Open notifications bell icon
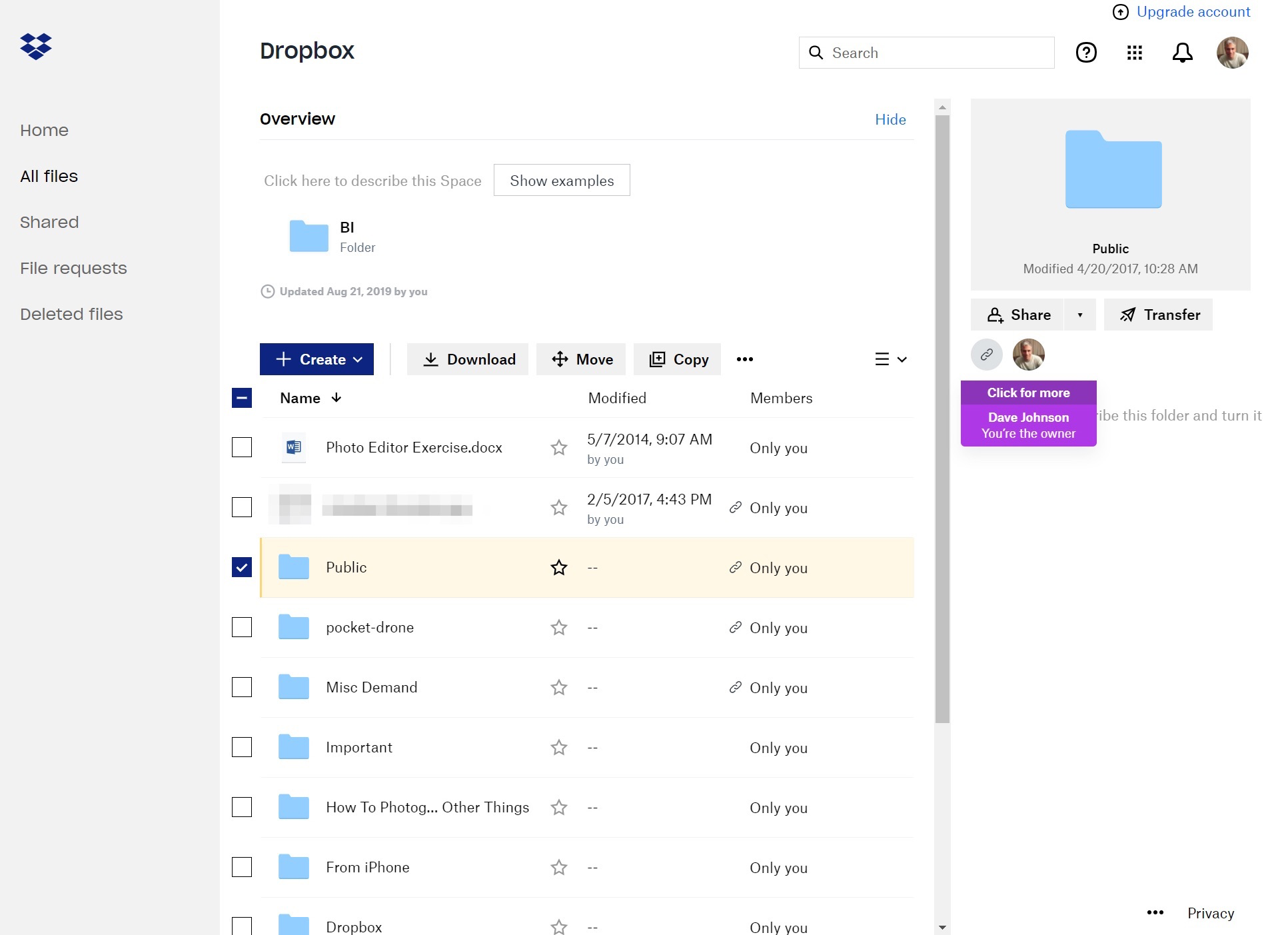The height and width of the screenshot is (935, 1288). [x=1182, y=53]
